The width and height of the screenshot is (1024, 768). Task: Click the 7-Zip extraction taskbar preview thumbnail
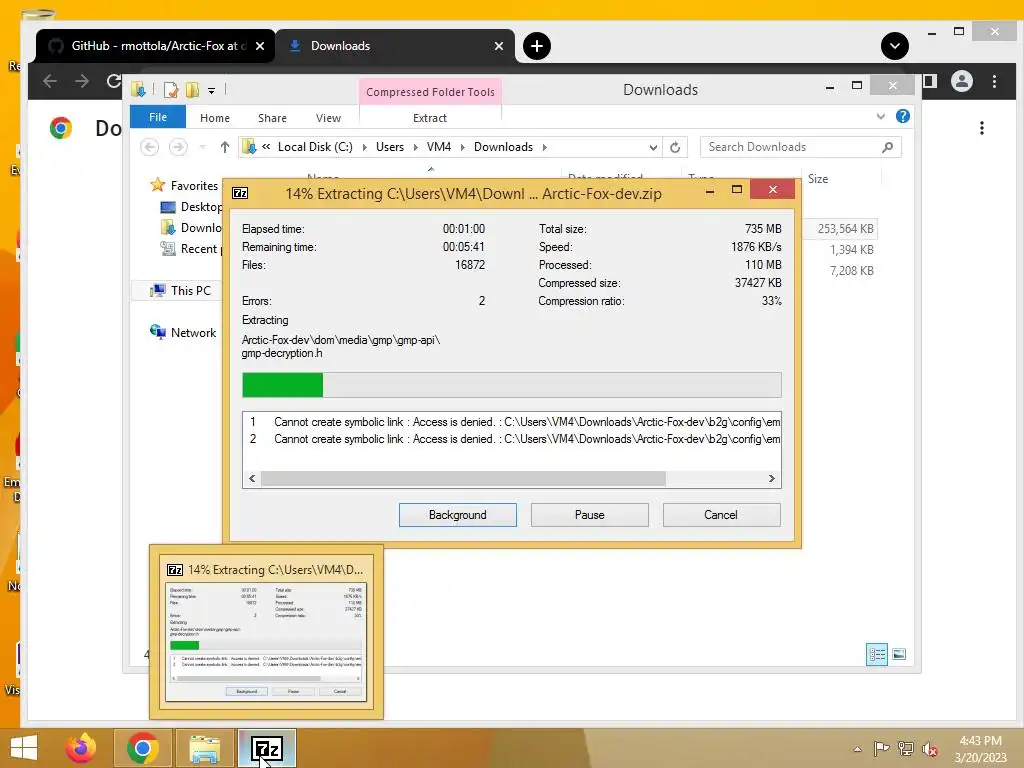pos(266,641)
